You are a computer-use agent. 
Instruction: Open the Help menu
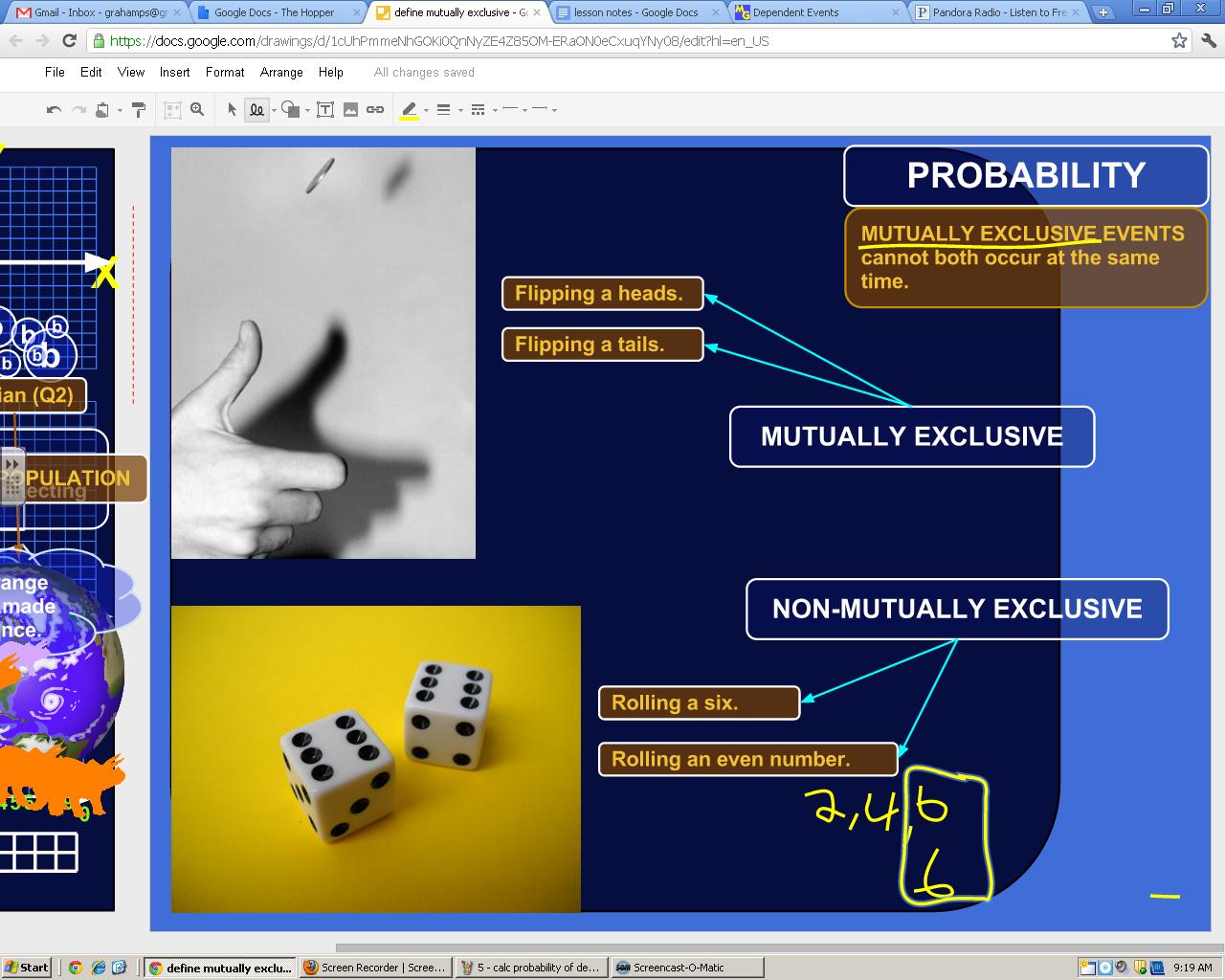click(x=331, y=73)
